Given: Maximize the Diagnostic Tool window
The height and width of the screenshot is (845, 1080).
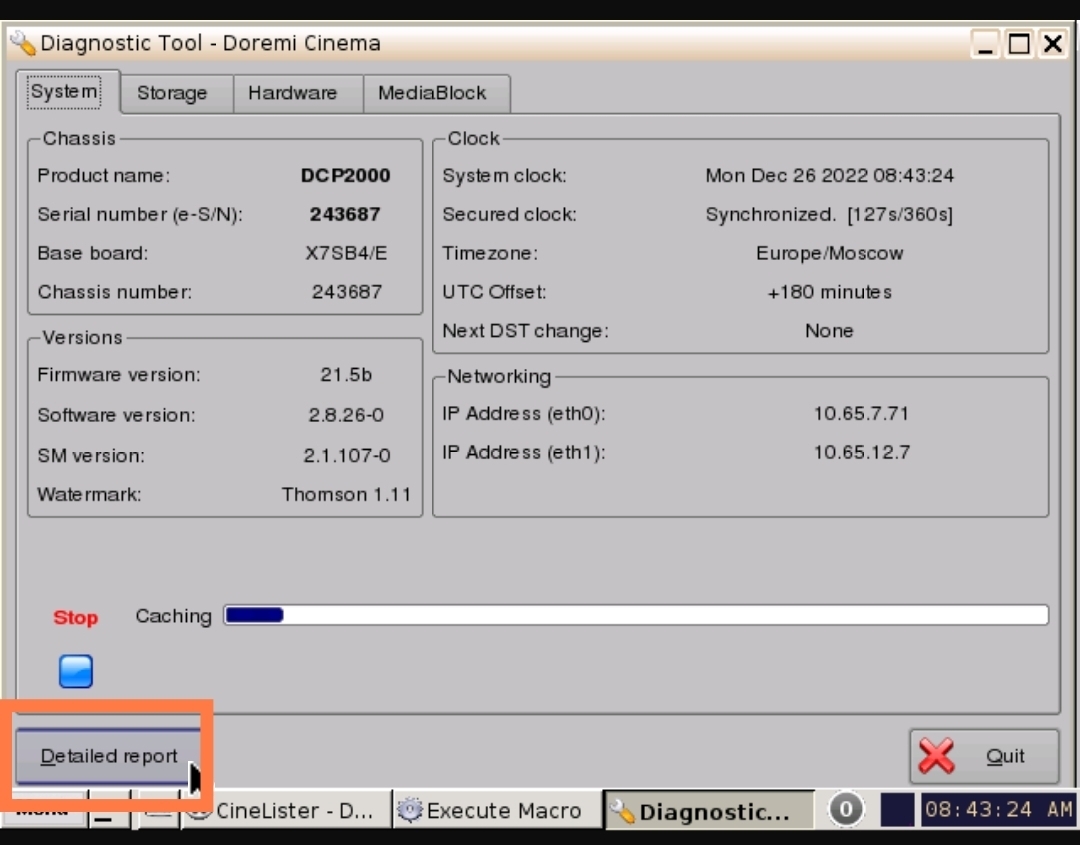Looking at the screenshot, I should tap(1019, 44).
